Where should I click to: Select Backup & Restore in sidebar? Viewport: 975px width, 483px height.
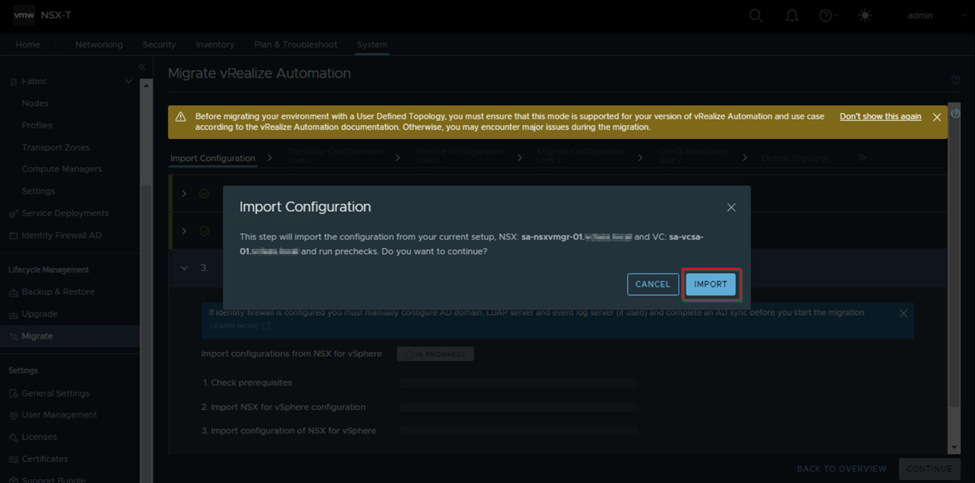click(58, 292)
